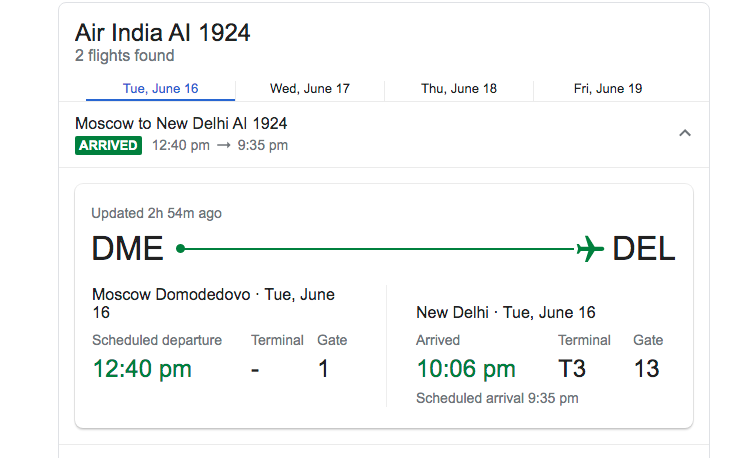Click the DME airport code
Screen dimensions: 730x458
click(x=128, y=249)
